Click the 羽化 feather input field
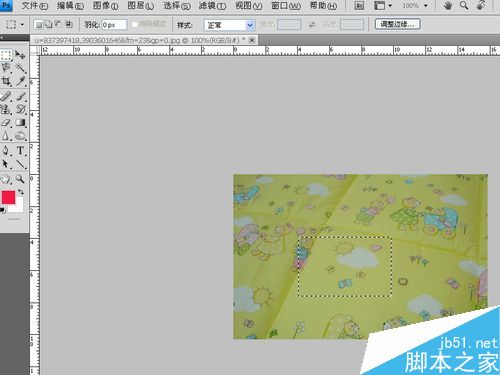This screenshot has height=375, width=500. coord(114,25)
